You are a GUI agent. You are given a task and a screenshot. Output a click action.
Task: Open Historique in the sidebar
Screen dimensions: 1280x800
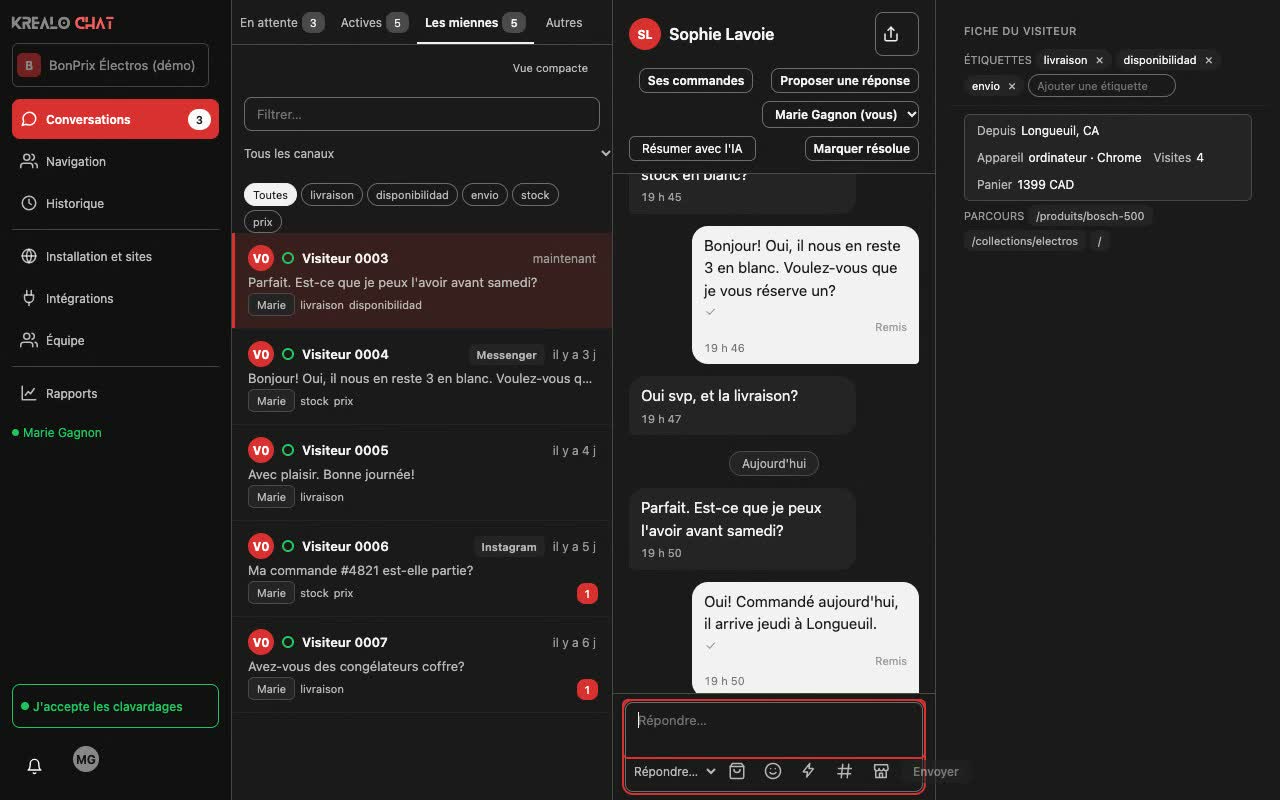point(115,203)
